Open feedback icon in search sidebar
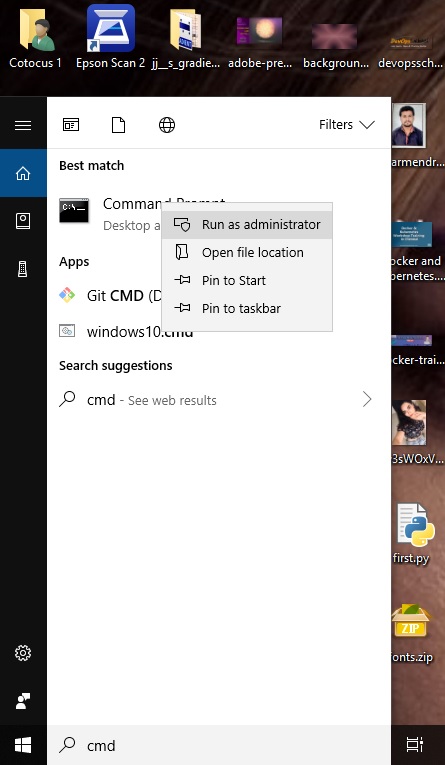445x765 pixels. (x=23, y=701)
